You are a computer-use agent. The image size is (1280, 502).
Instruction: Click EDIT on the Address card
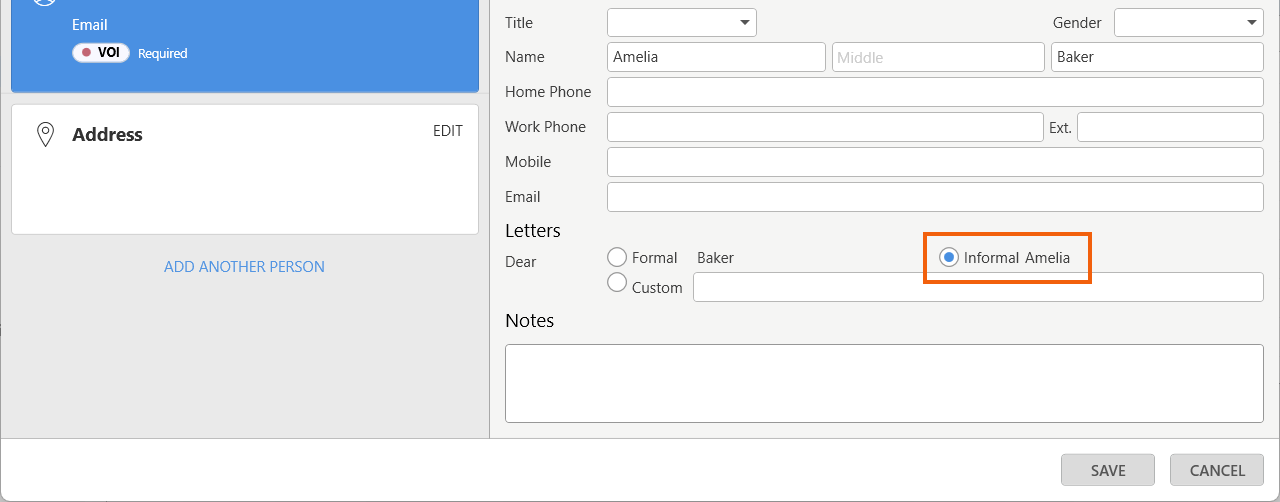click(x=447, y=131)
